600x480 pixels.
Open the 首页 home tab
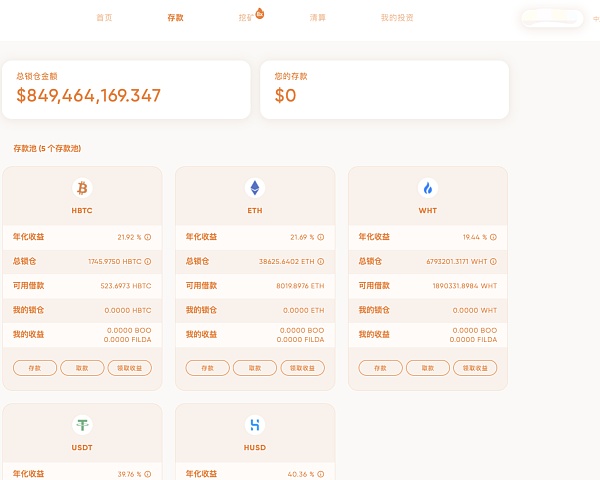tap(104, 18)
